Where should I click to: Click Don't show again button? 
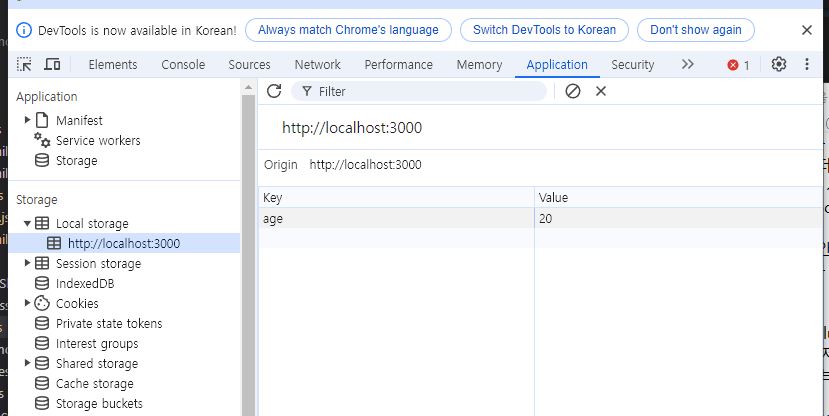click(x=695, y=30)
